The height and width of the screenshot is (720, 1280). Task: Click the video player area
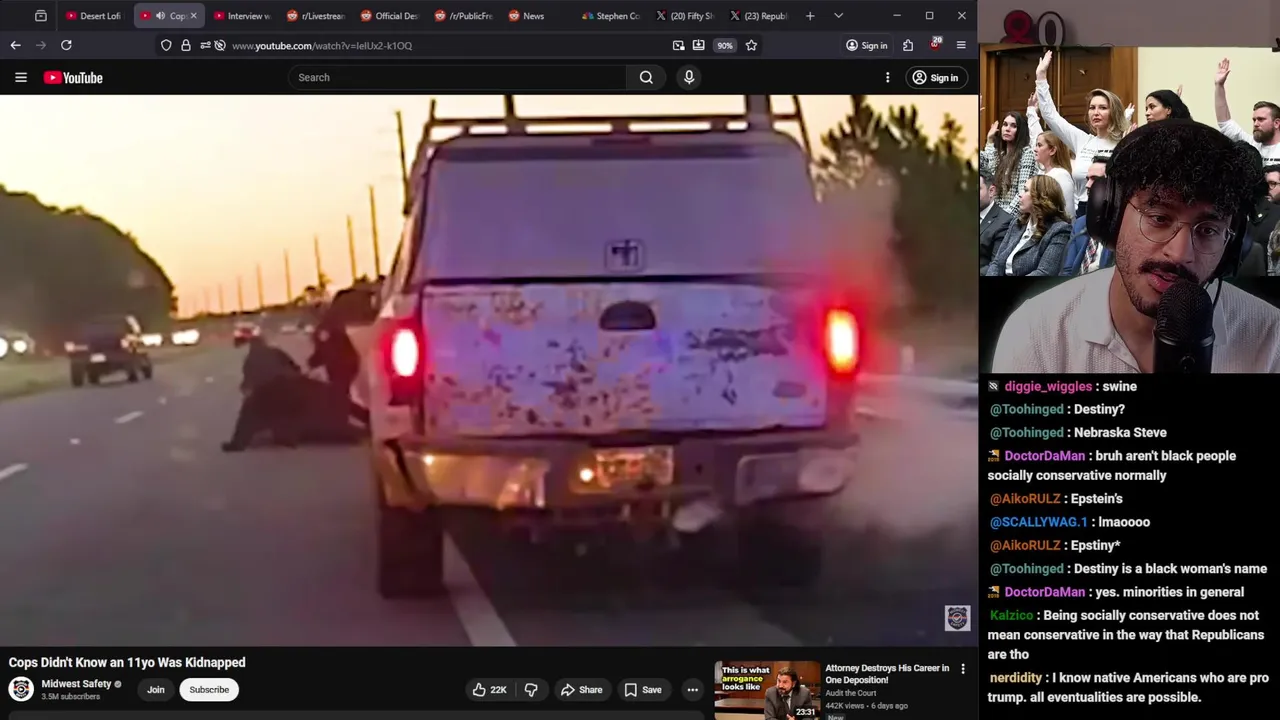click(488, 370)
